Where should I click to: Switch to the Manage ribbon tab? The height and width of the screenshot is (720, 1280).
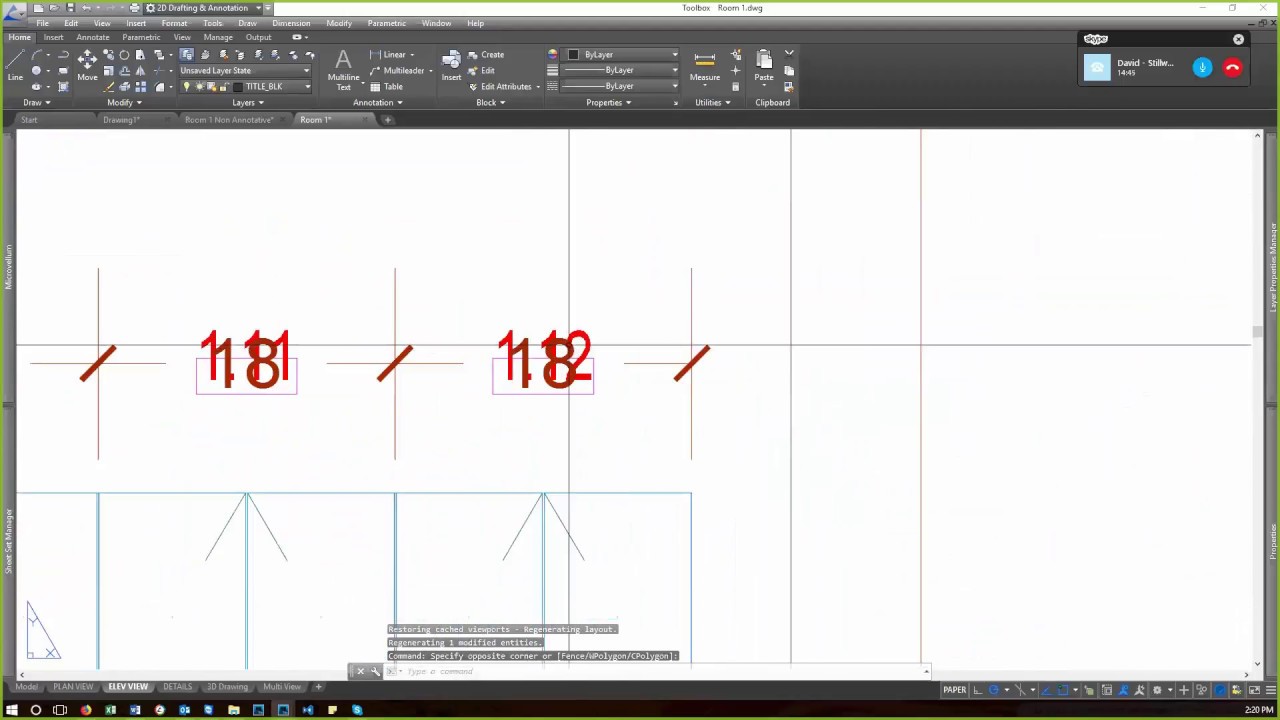(x=218, y=37)
